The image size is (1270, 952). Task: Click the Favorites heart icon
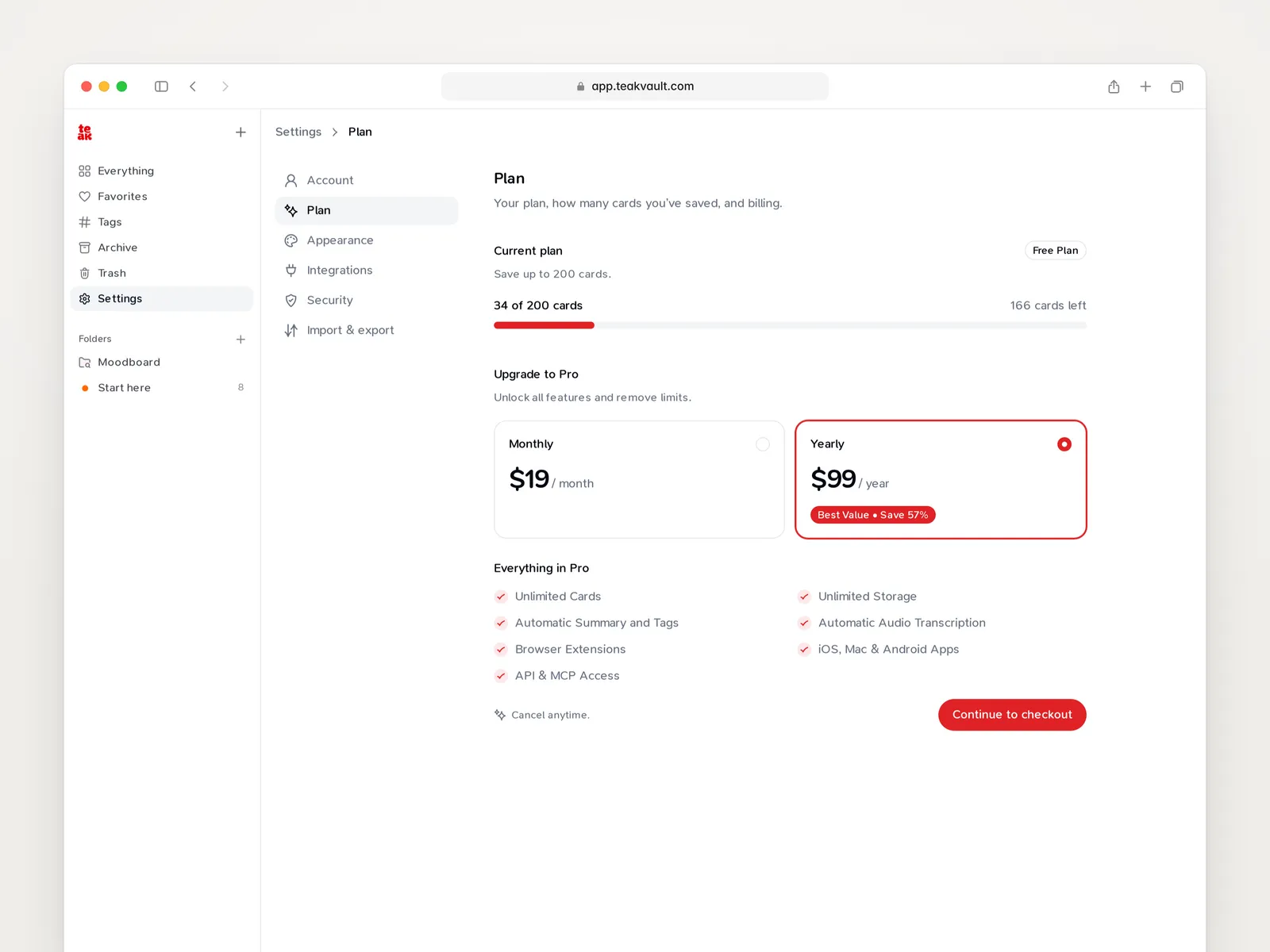coord(85,197)
